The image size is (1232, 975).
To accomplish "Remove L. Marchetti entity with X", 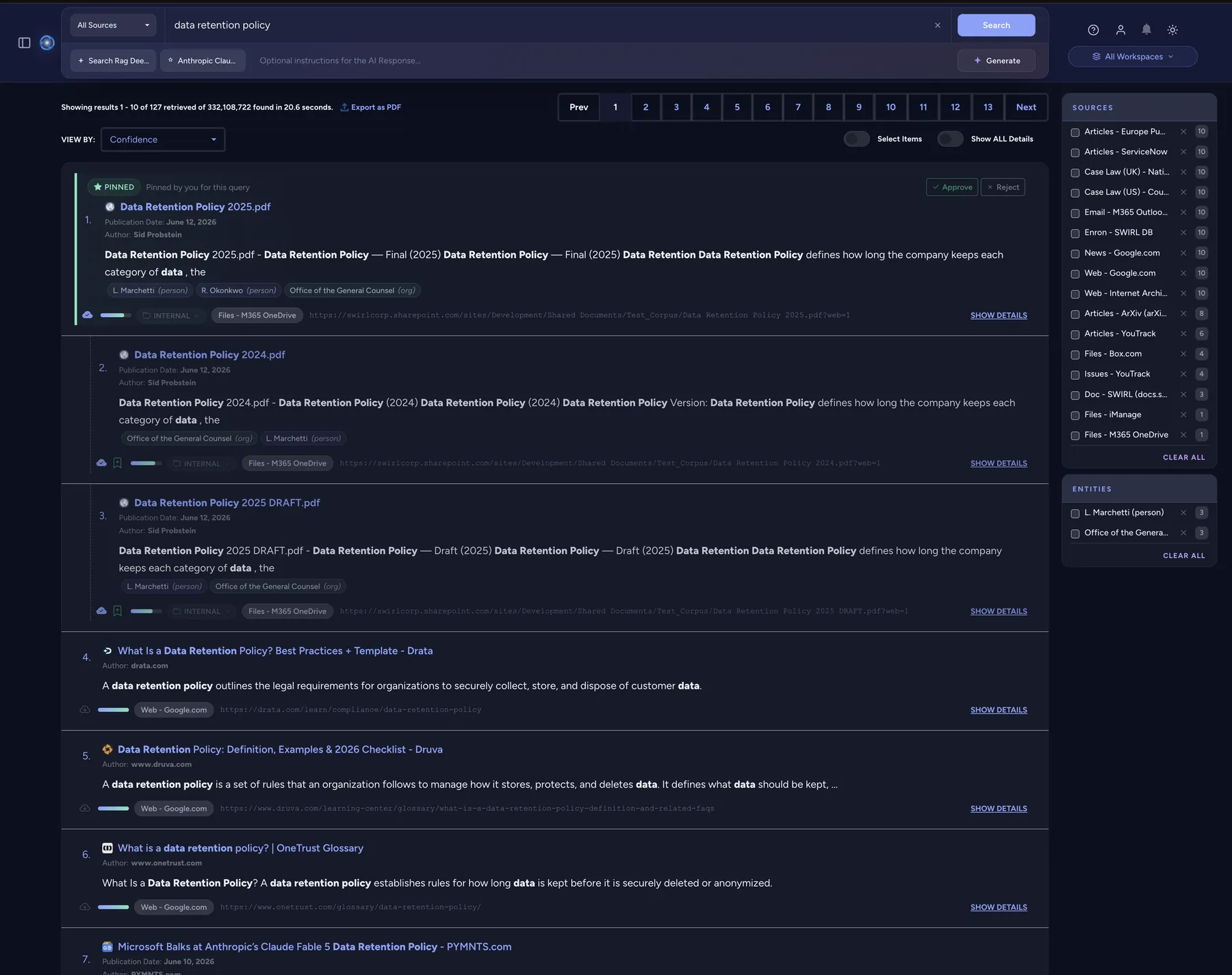I will coord(1183,513).
